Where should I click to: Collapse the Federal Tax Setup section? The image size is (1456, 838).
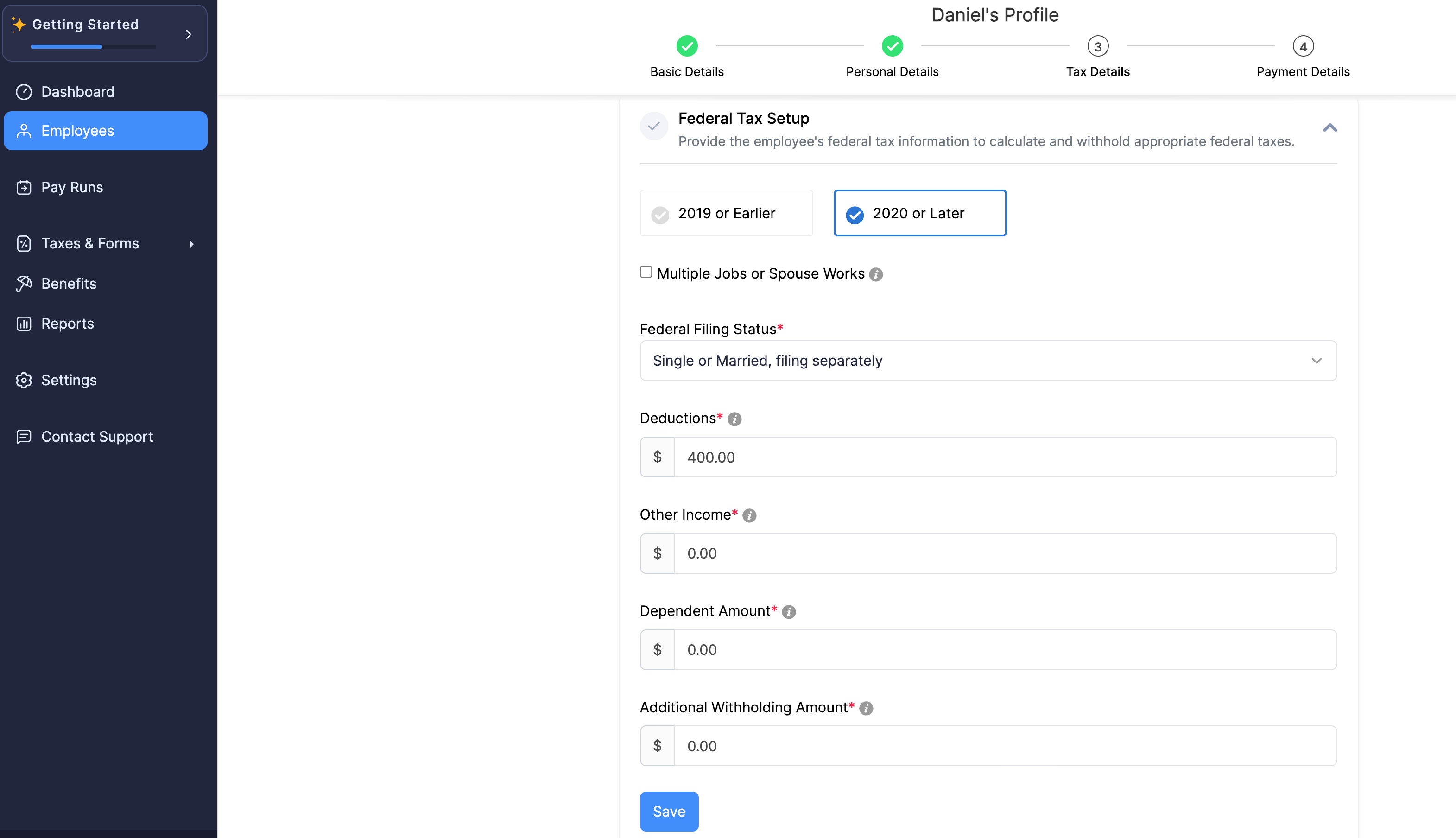[1329, 128]
